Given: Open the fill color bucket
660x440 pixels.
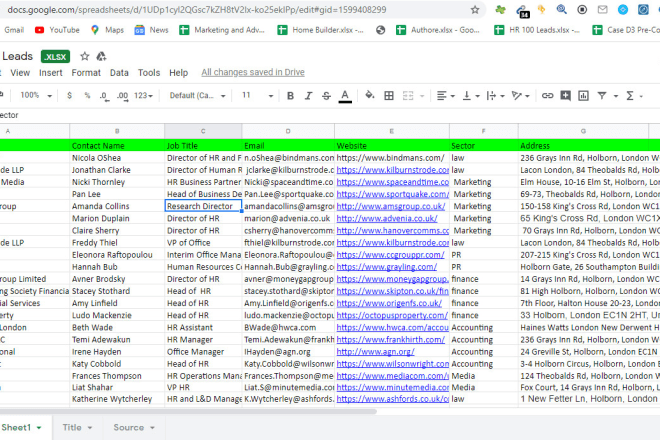Looking at the screenshot, I should [x=370, y=95].
